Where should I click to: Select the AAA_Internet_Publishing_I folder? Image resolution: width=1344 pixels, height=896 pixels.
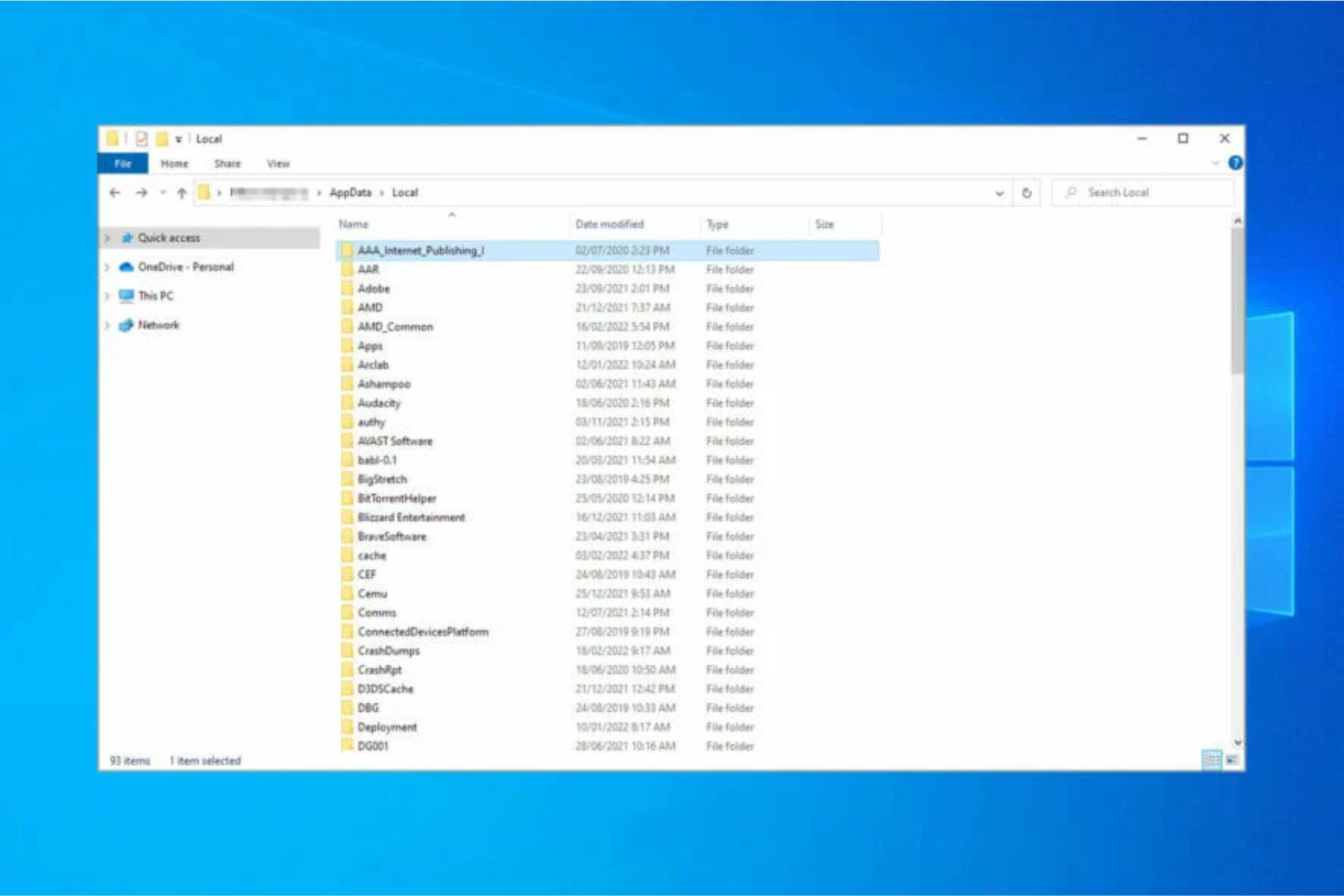pos(608,251)
